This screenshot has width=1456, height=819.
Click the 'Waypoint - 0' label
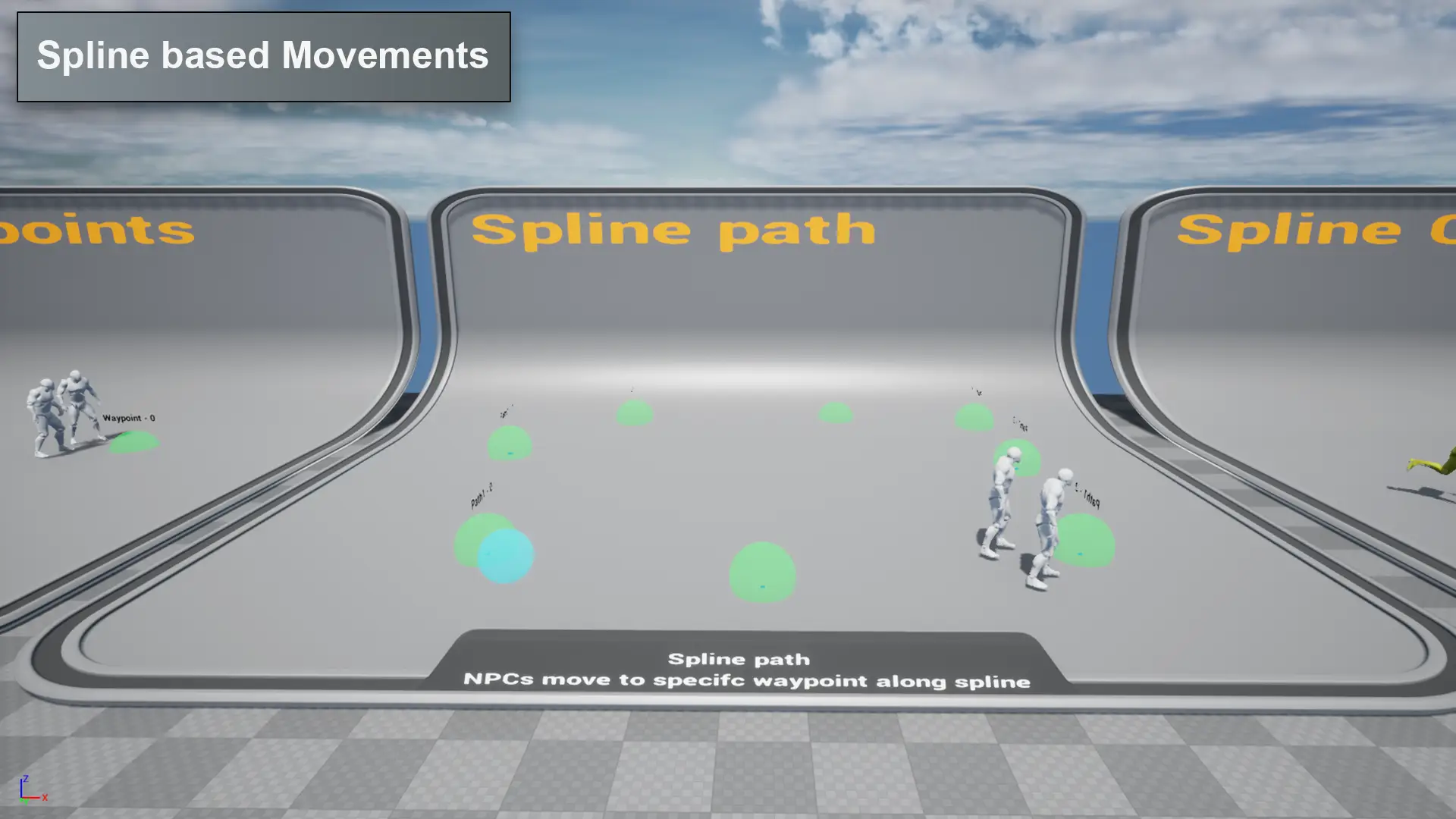(129, 418)
